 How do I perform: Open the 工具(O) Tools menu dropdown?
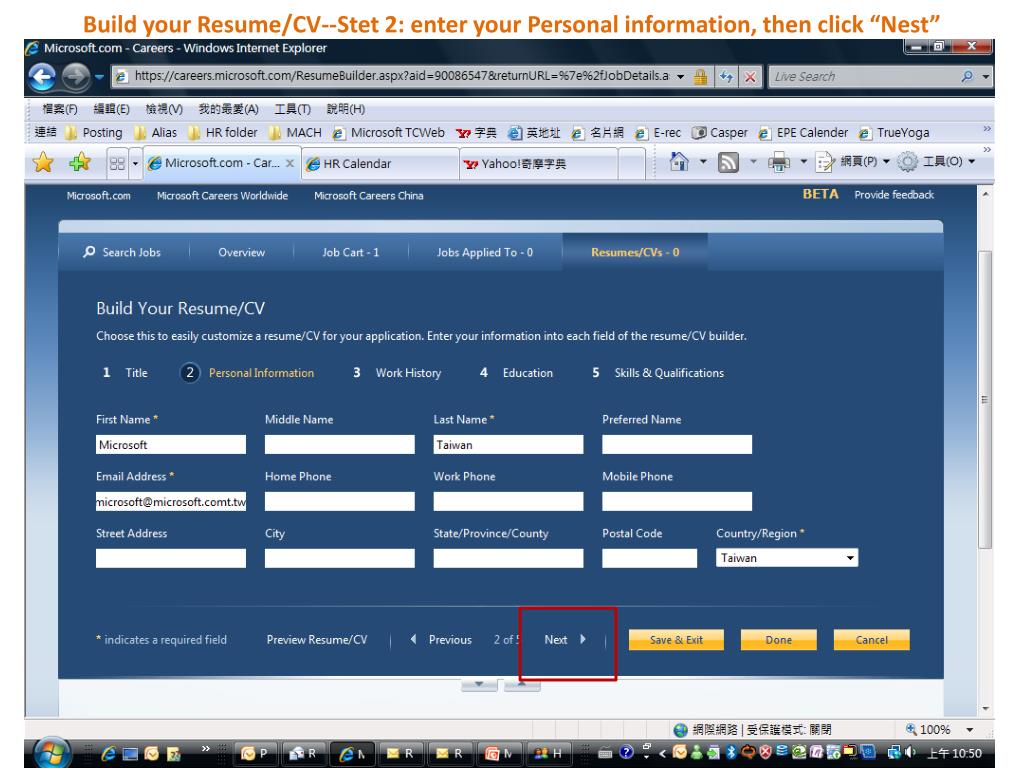coord(936,161)
